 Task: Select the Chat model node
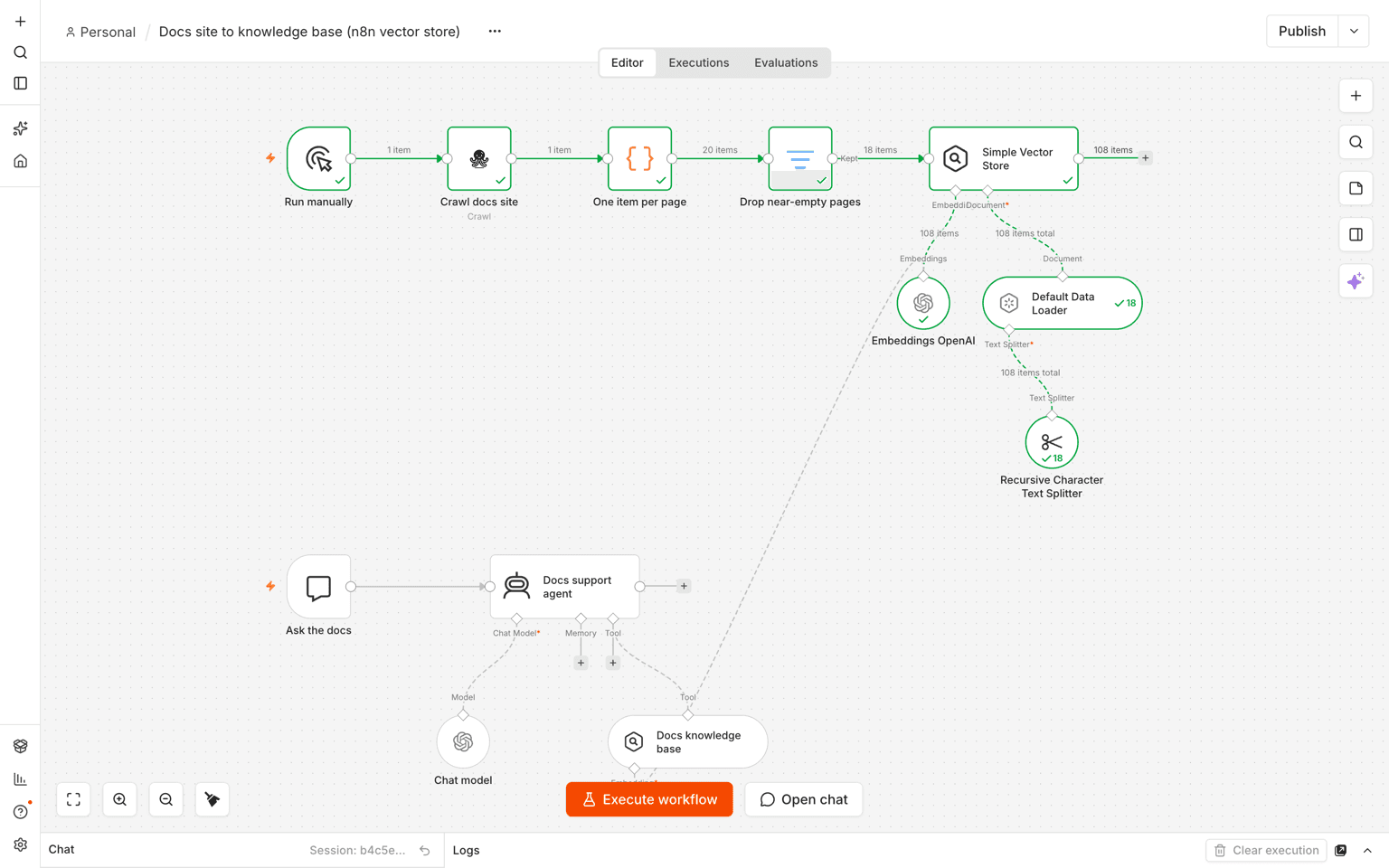coord(463,741)
